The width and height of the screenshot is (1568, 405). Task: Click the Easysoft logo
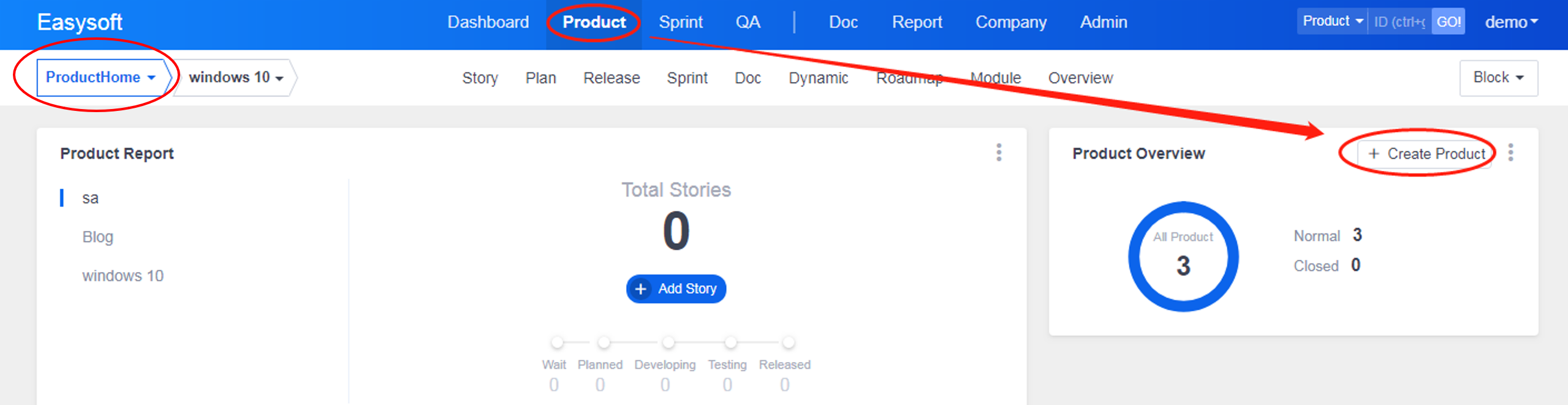(80, 23)
